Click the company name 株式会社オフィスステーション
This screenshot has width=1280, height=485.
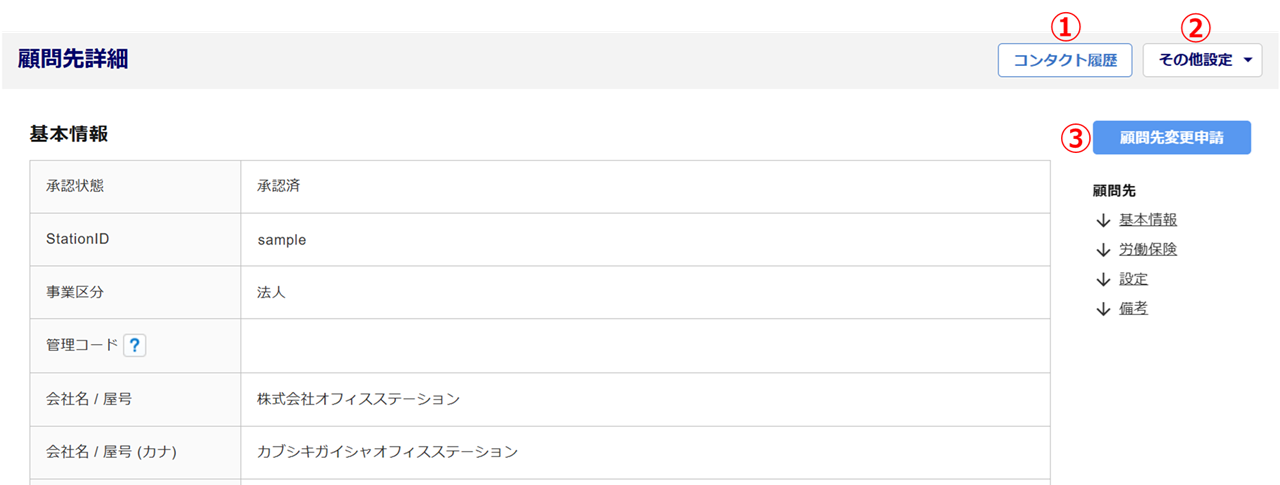click(358, 399)
